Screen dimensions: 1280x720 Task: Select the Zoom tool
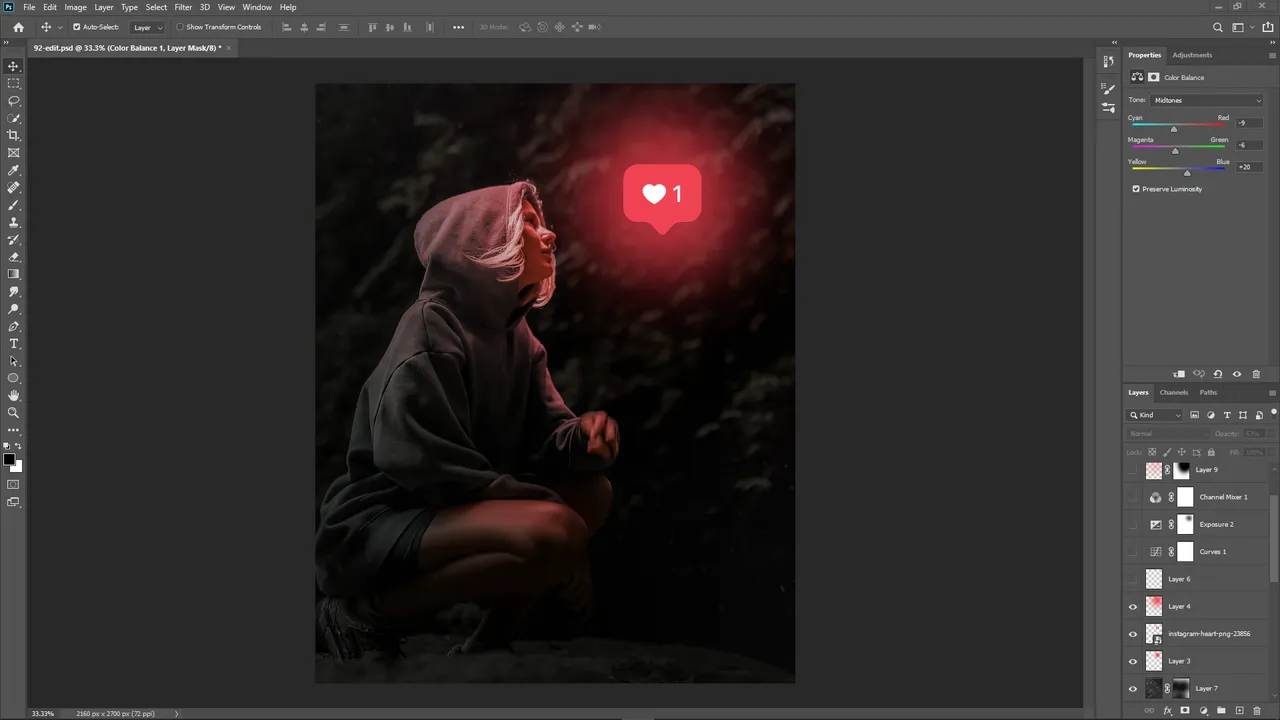pyautogui.click(x=13, y=413)
